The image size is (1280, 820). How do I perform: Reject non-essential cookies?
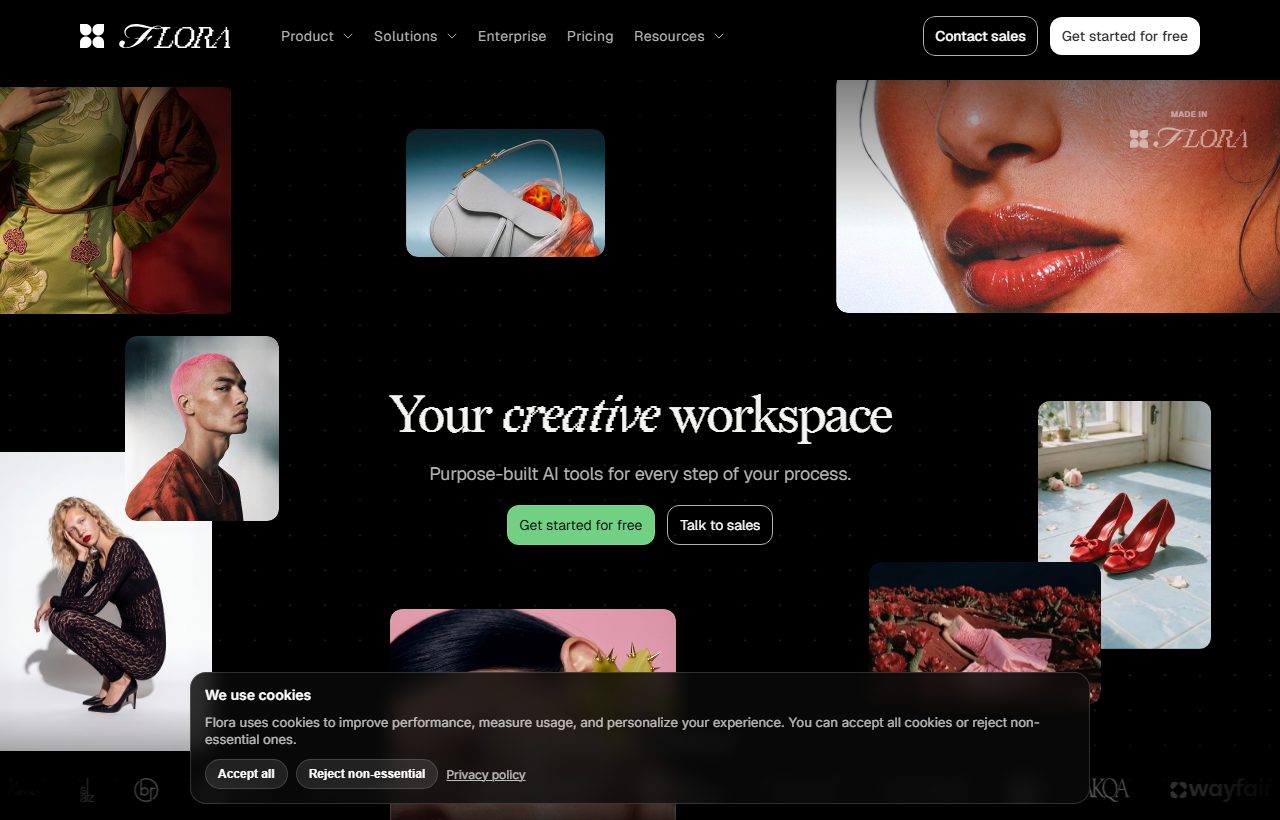367,774
